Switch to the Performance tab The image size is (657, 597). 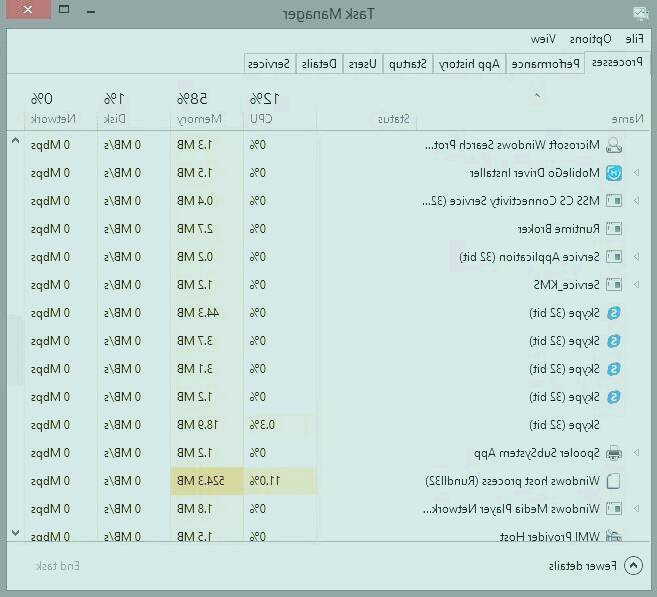(x=547, y=64)
